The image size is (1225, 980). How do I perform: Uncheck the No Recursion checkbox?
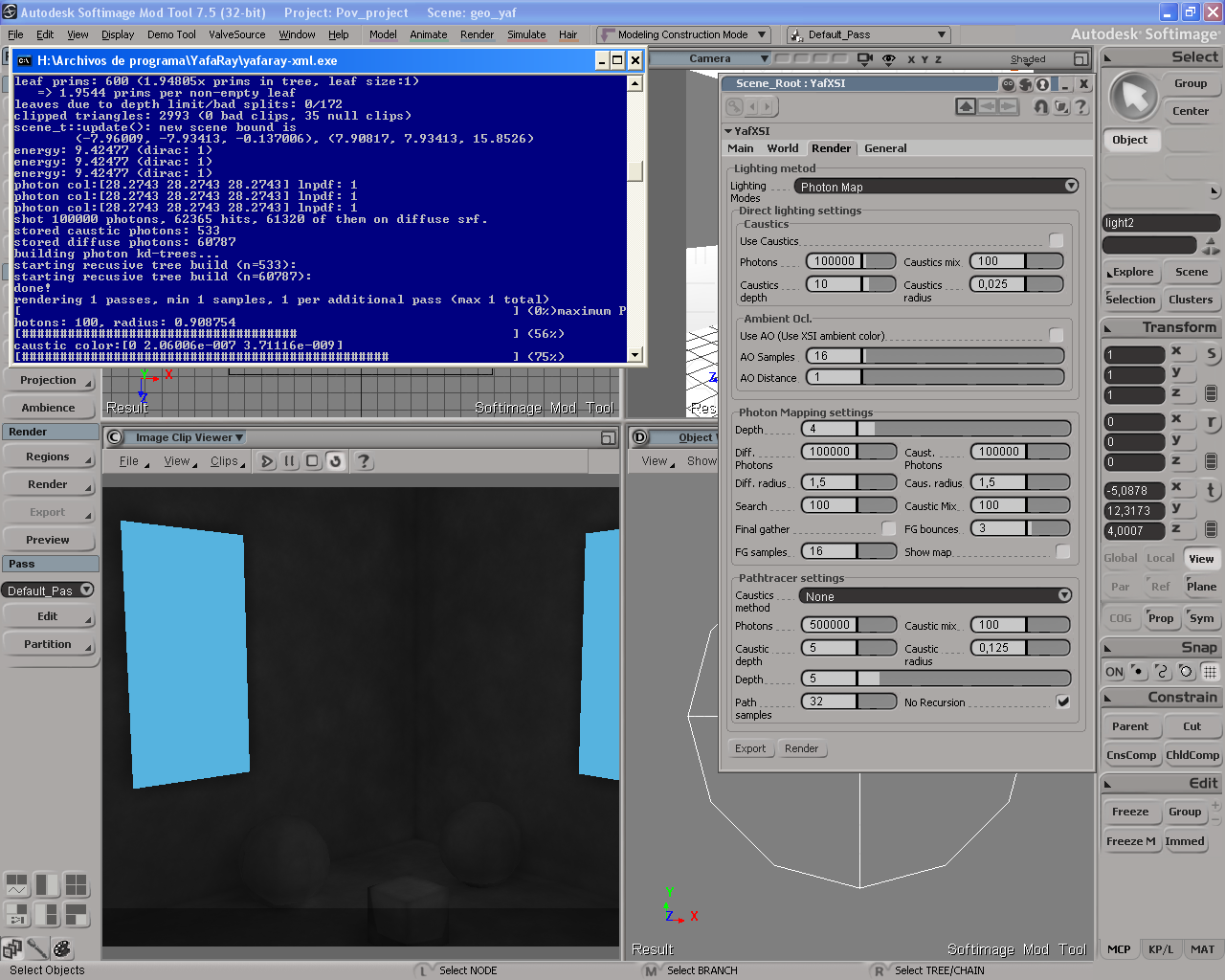1063,702
